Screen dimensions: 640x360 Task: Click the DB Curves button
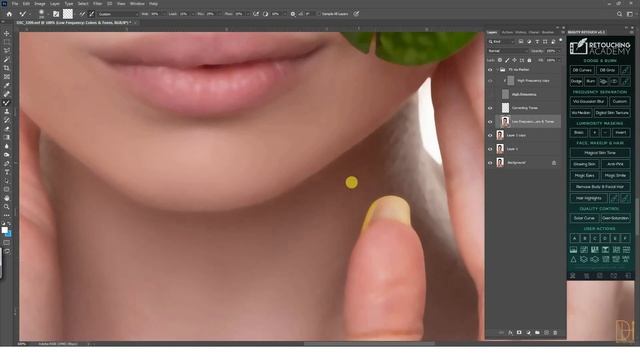click(582, 70)
